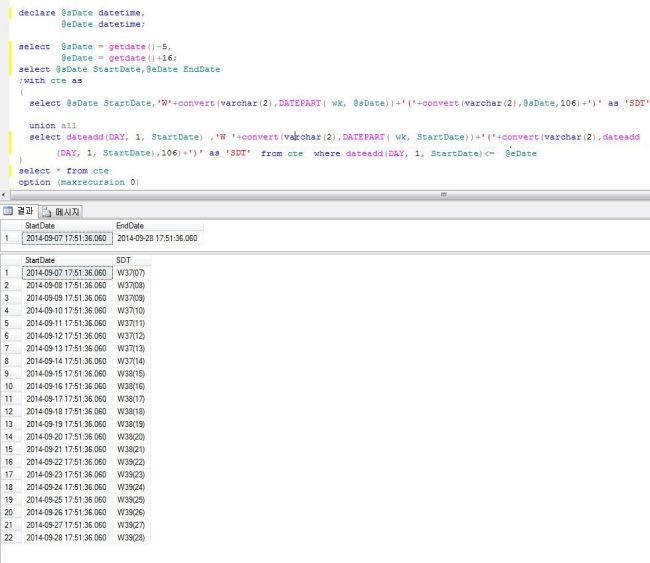Image resolution: width=650 pixels, height=563 pixels.
Task: Click cell W37(11)
Action: 132,323
